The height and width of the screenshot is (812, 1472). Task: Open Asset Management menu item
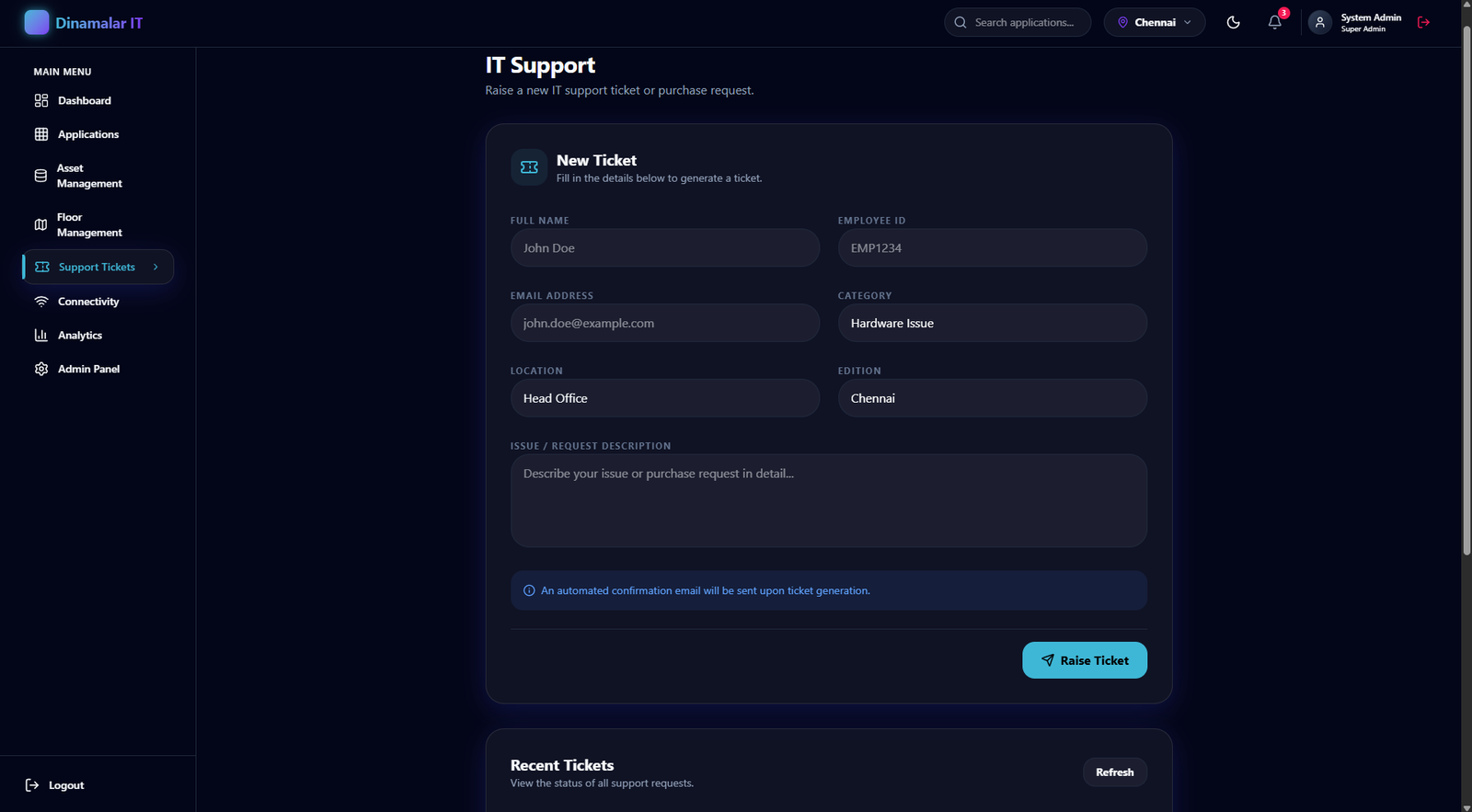pos(98,176)
